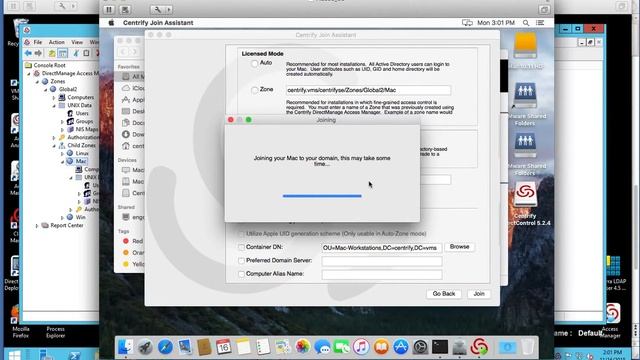Open Reminders from the Dock
The width and height of the screenshot is (640, 360).
pos(263,347)
